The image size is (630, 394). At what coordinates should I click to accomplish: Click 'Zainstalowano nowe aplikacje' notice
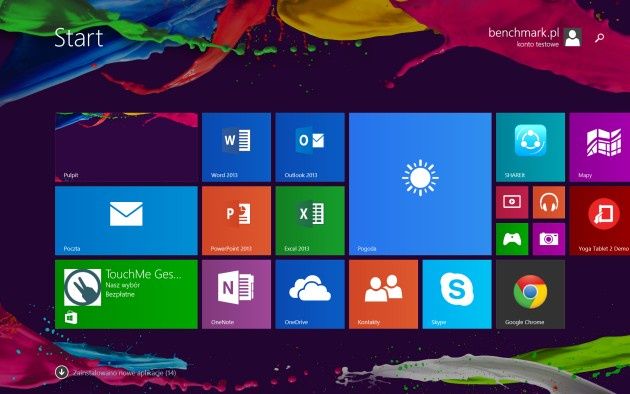pyautogui.click(x=124, y=373)
